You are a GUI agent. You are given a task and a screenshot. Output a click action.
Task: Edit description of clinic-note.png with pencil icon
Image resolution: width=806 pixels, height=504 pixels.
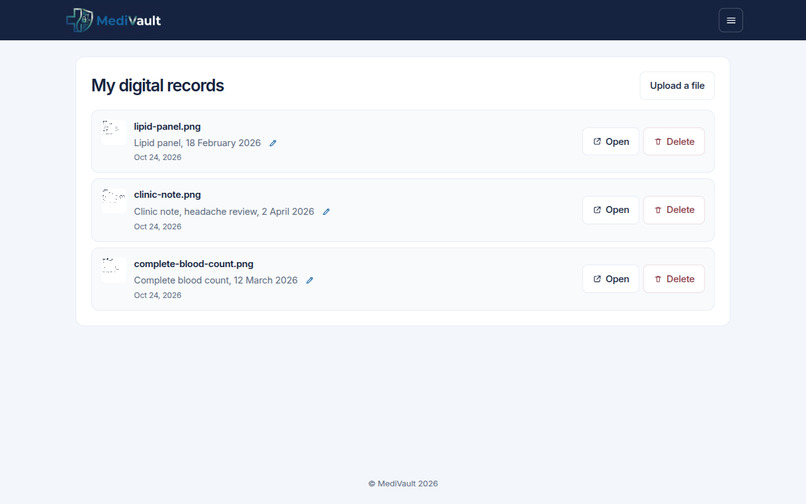coord(326,212)
